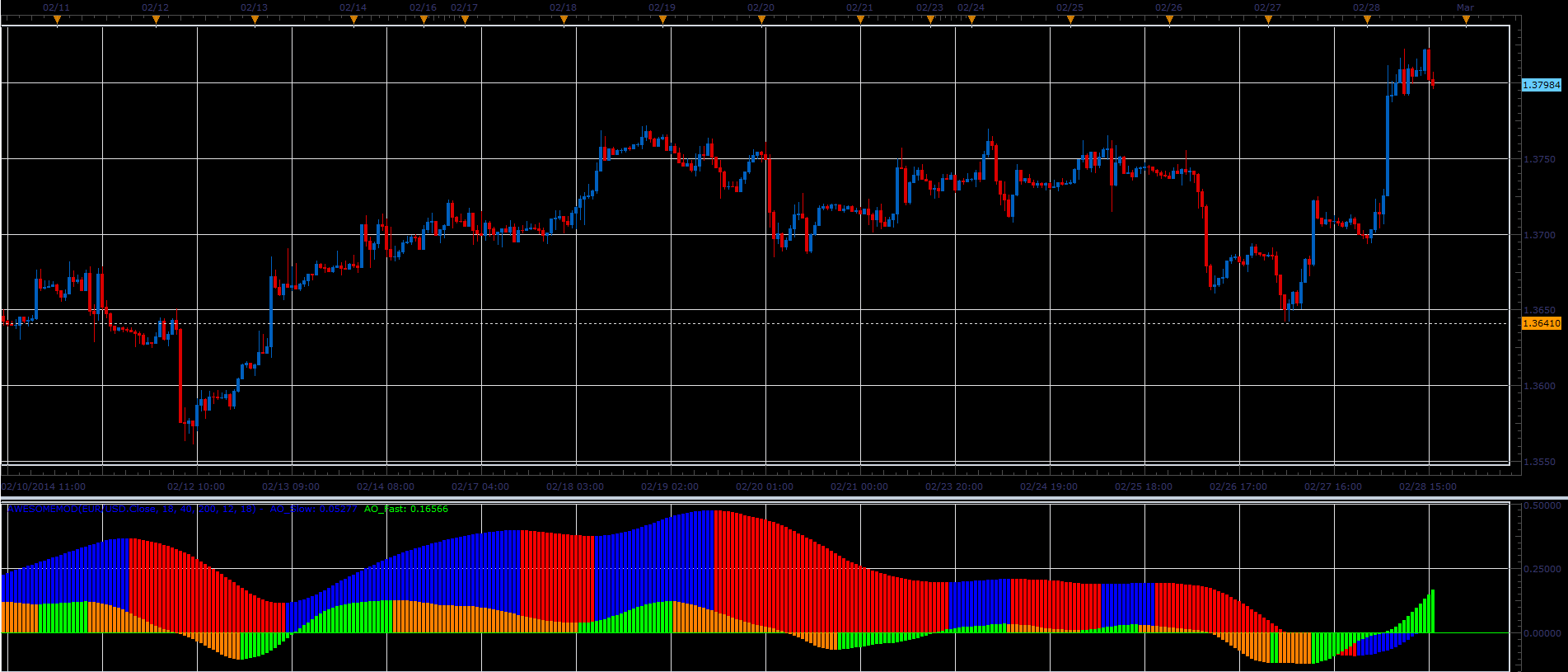Click the 02/28 15:00 time axis label
Viewport: 1568px width, 672px height.
1428,486
